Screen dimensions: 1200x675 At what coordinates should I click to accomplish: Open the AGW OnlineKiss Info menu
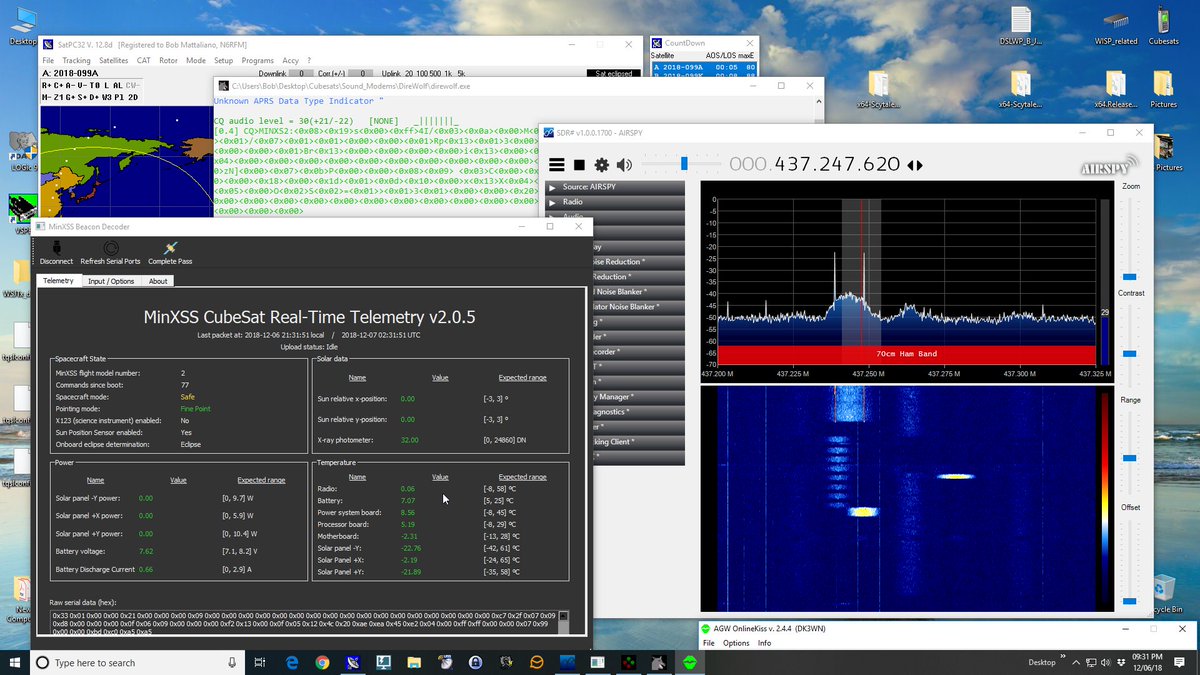click(764, 643)
